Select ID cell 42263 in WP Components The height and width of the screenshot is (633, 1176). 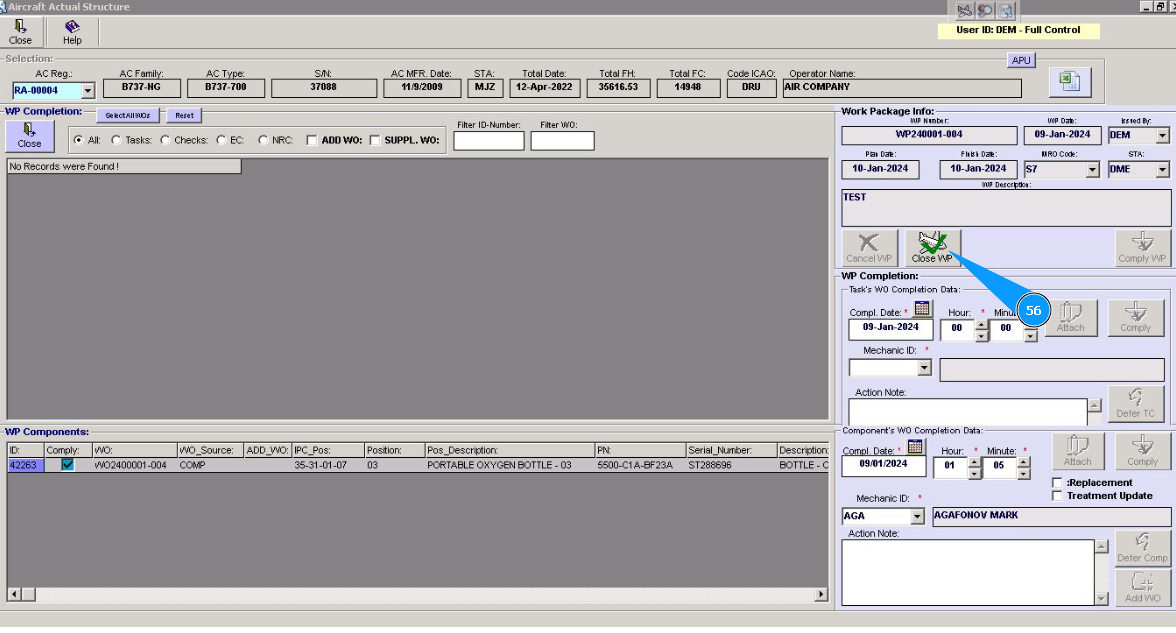26,465
